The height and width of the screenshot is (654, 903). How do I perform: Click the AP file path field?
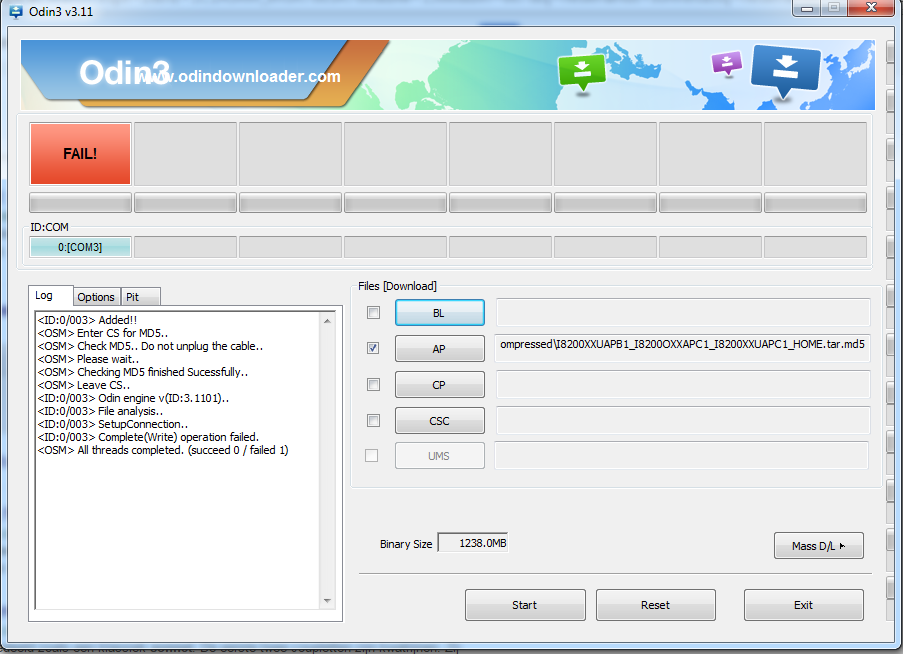[682, 348]
